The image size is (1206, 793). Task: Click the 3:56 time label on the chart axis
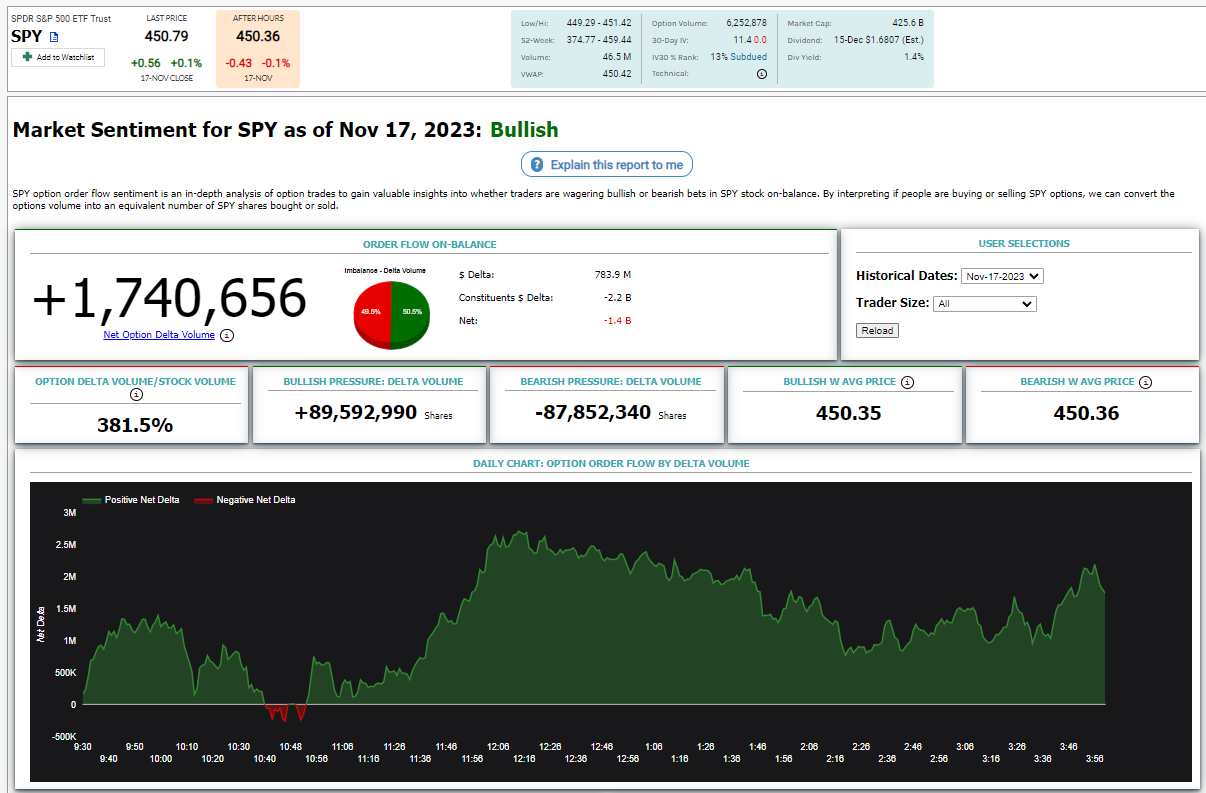click(x=1096, y=758)
